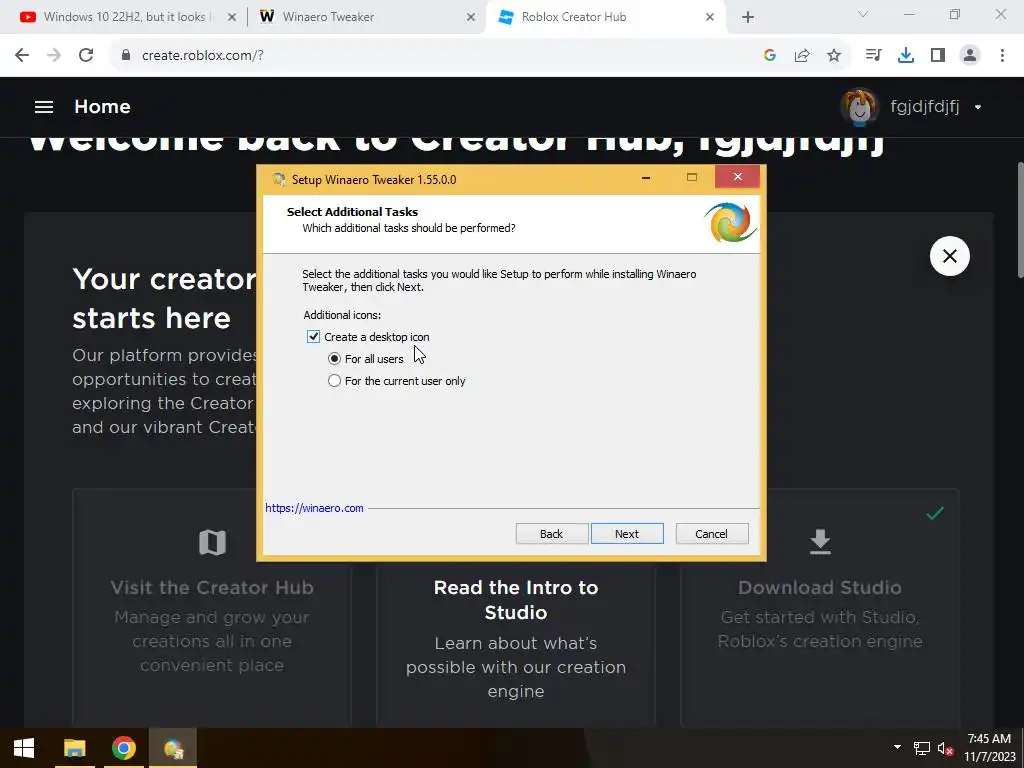Minimize the Winaero setup dialog
Image resolution: width=1024 pixels, height=768 pixels.
tap(646, 178)
